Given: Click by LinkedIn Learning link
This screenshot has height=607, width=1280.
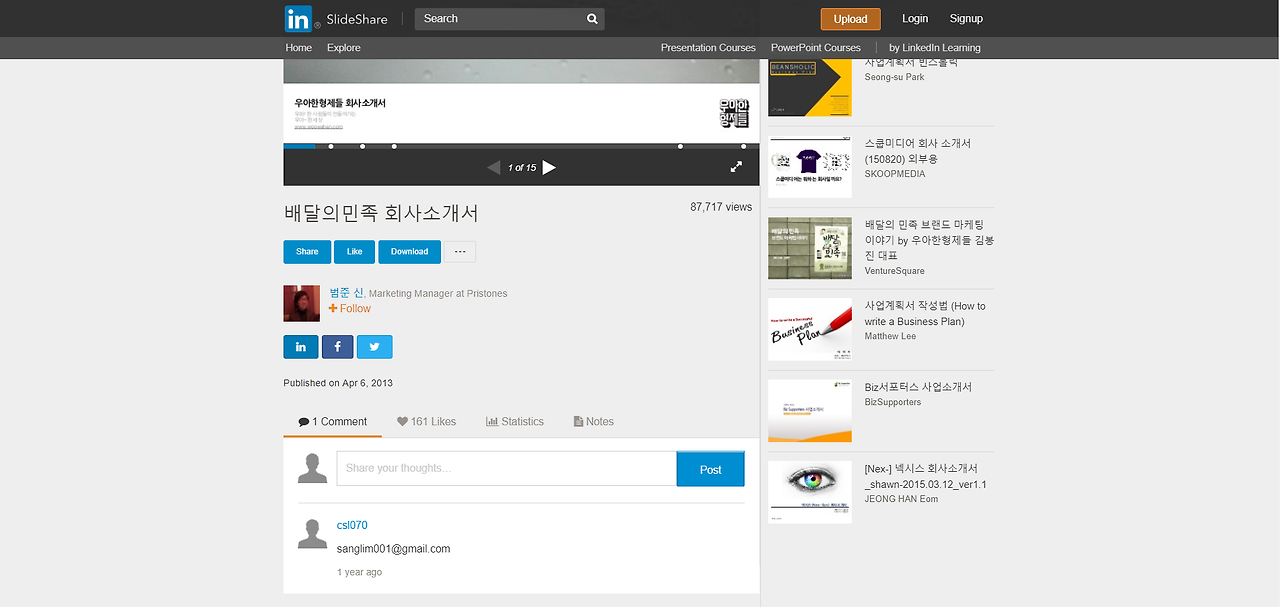Looking at the screenshot, I should coord(935,48).
